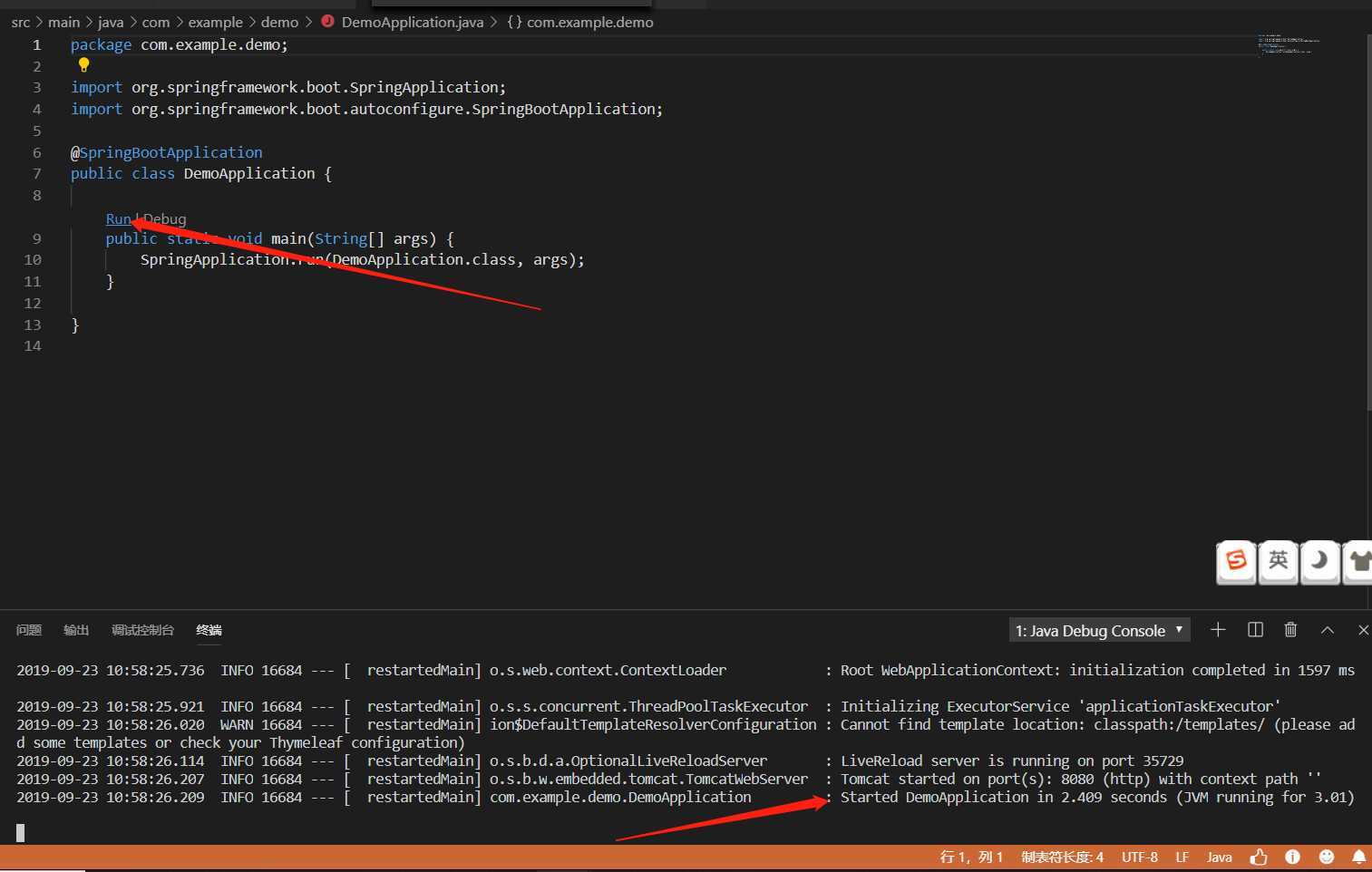Click the 'Root WebApplicationContext' log line
1372x872 pixels.
click(1097, 670)
